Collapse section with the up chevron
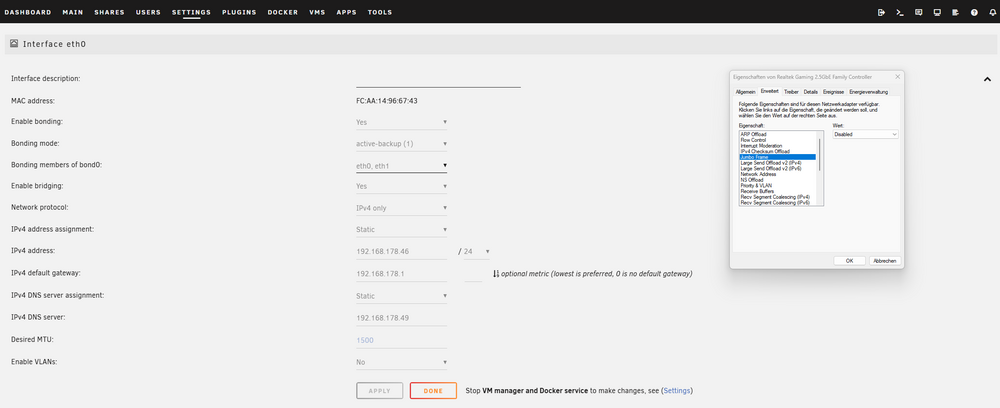The height and width of the screenshot is (408, 1000). [x=987, y=79]
